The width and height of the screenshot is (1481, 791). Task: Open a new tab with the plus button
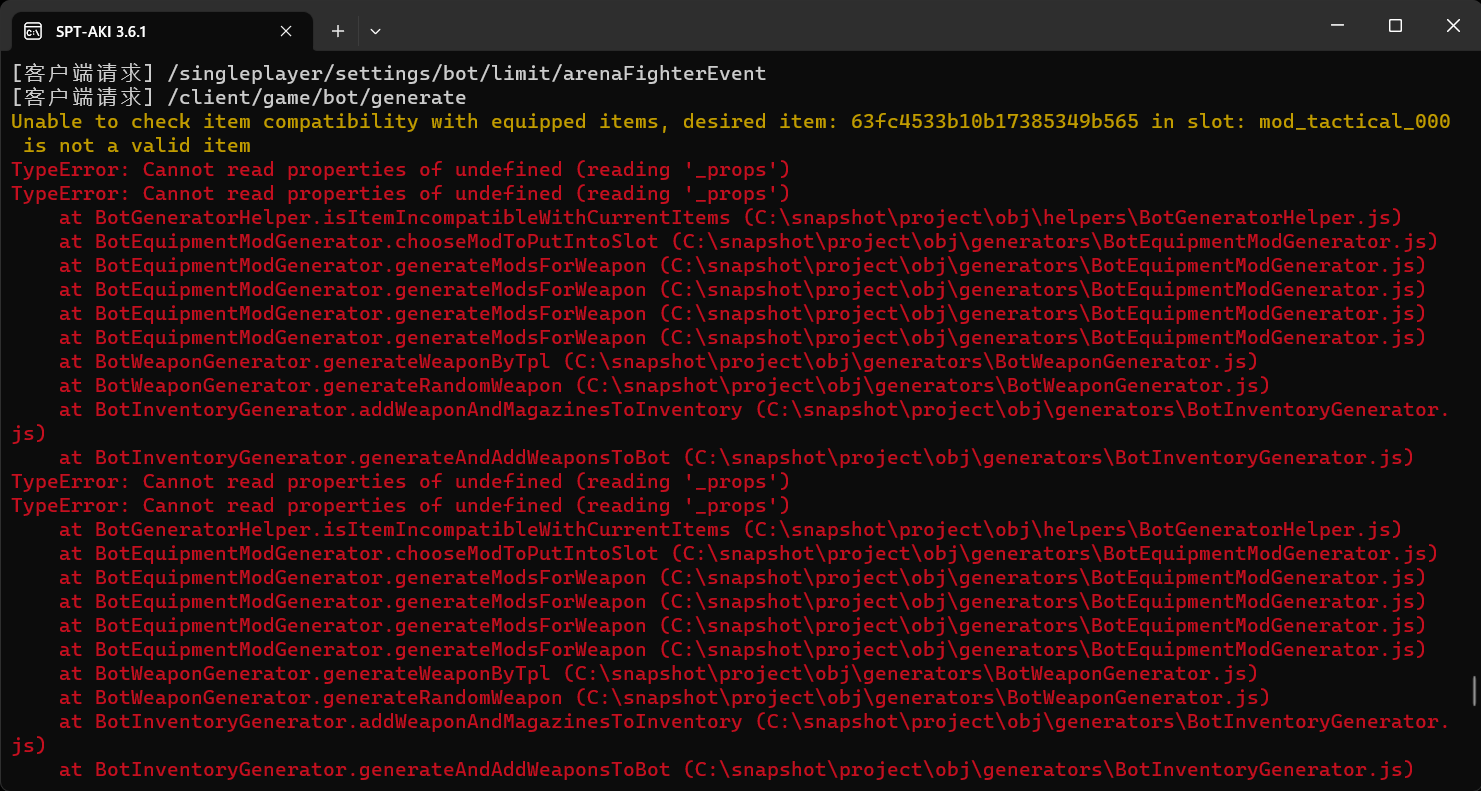pyautogui.click(x=338, y=31)
